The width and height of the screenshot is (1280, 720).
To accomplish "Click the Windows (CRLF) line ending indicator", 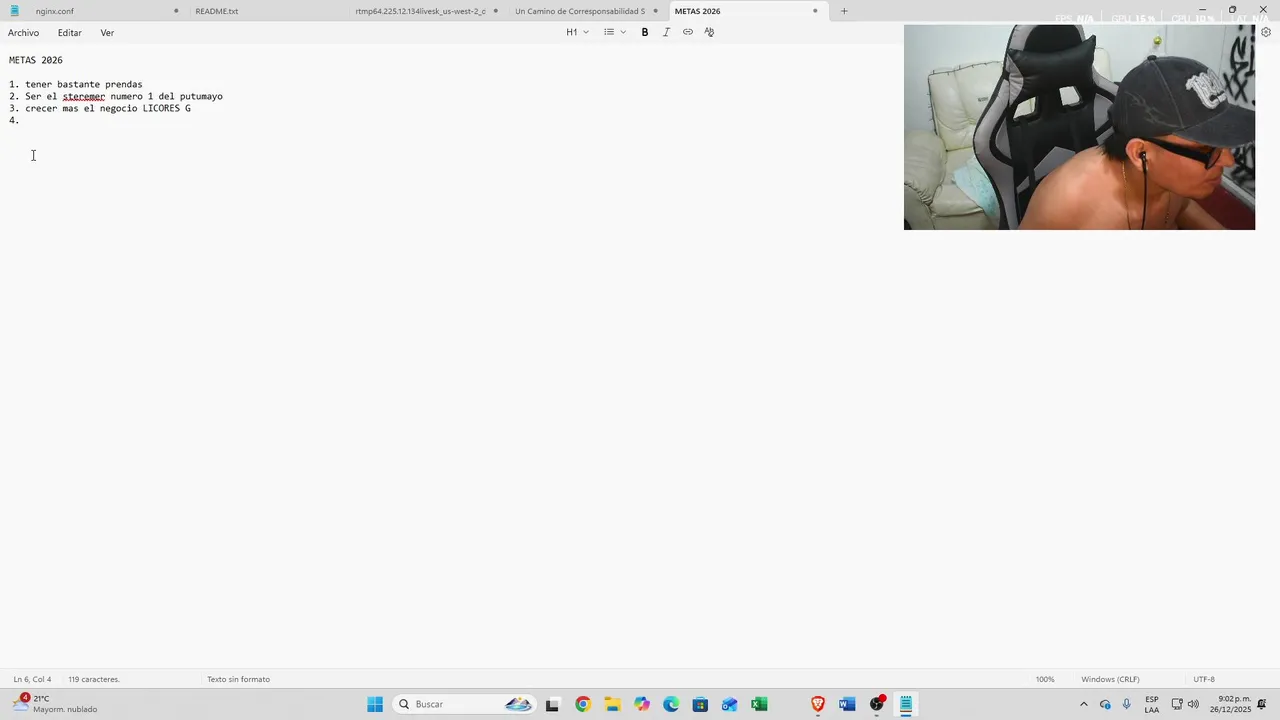I will 1110,679.
